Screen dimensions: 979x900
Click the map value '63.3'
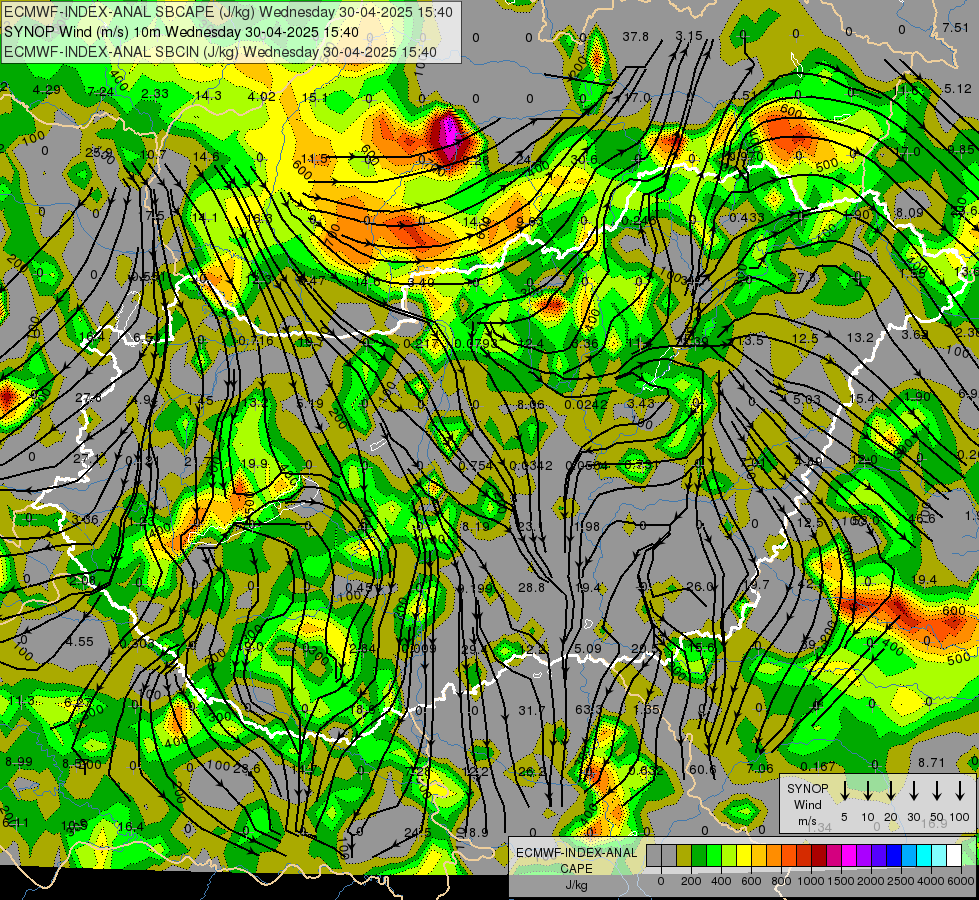pyautogui.click(x=588, y=710)
